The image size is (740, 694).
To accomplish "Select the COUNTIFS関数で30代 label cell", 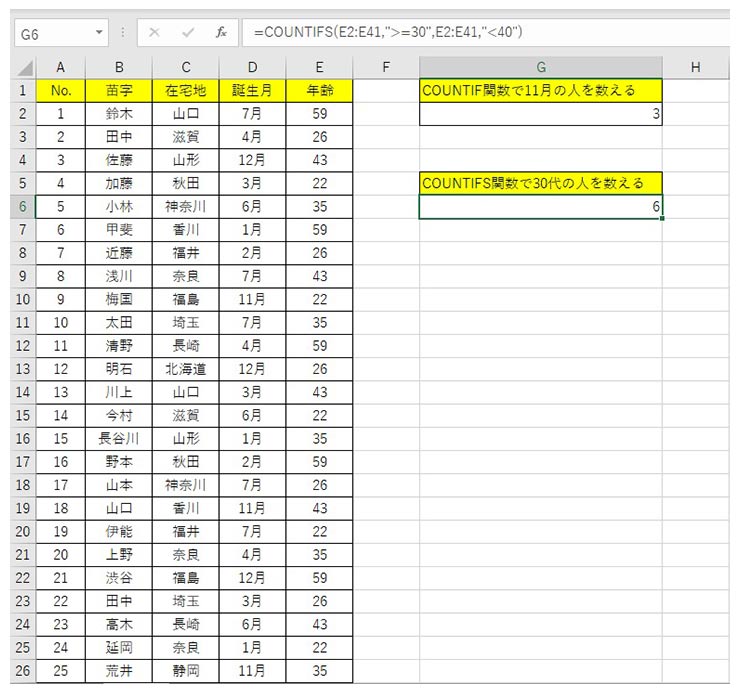I will (x=540, y=183).
